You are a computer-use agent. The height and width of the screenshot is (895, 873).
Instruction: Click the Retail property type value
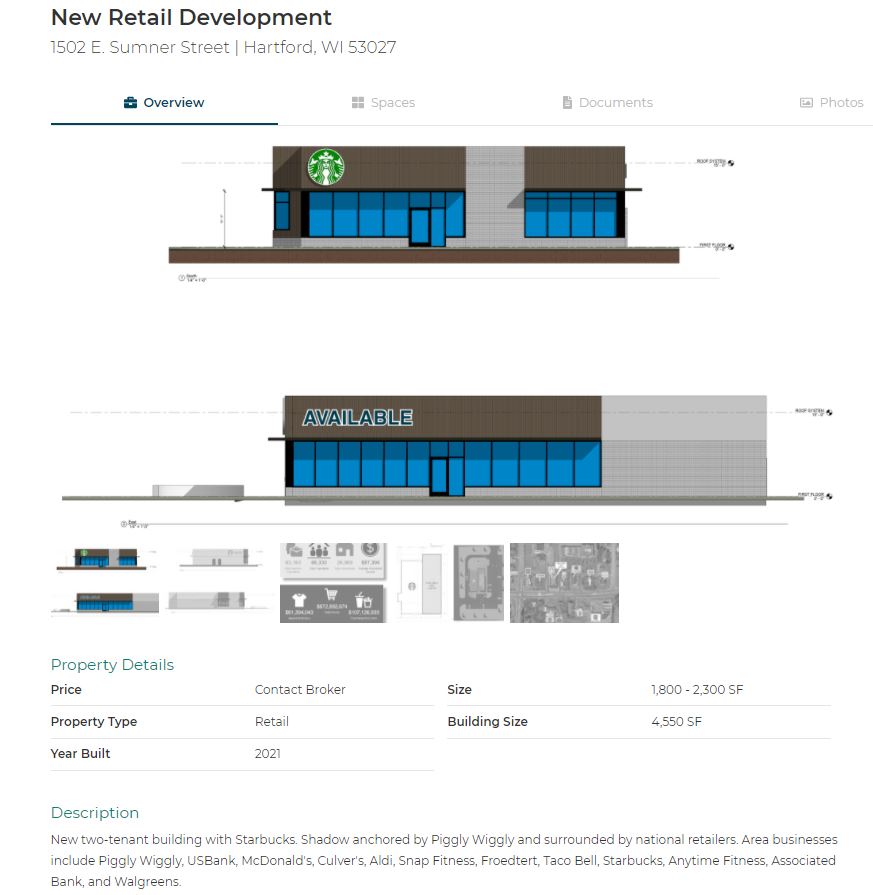click(272, 721)
